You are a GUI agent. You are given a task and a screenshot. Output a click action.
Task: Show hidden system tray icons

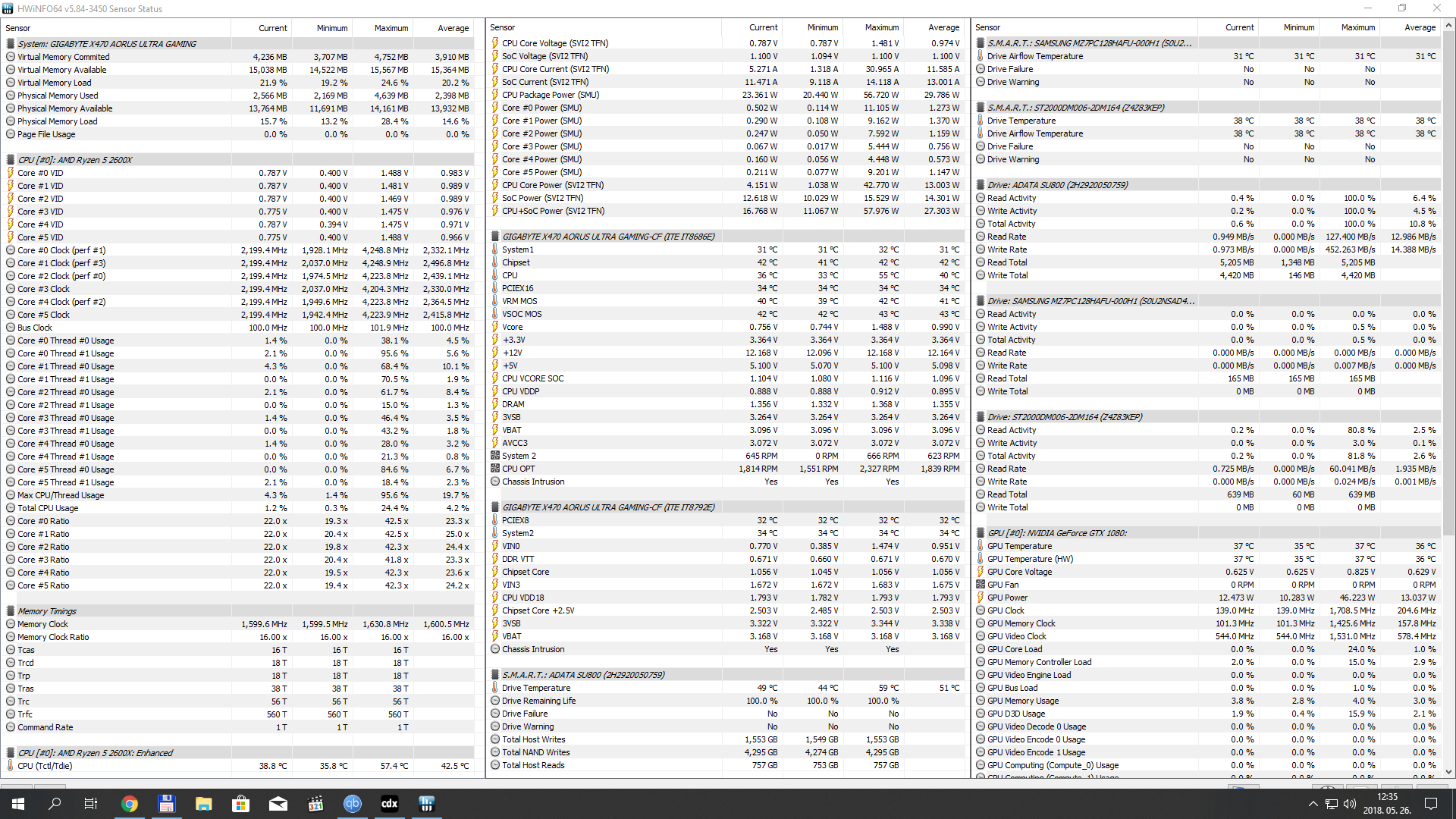(x=1313, y=804)
